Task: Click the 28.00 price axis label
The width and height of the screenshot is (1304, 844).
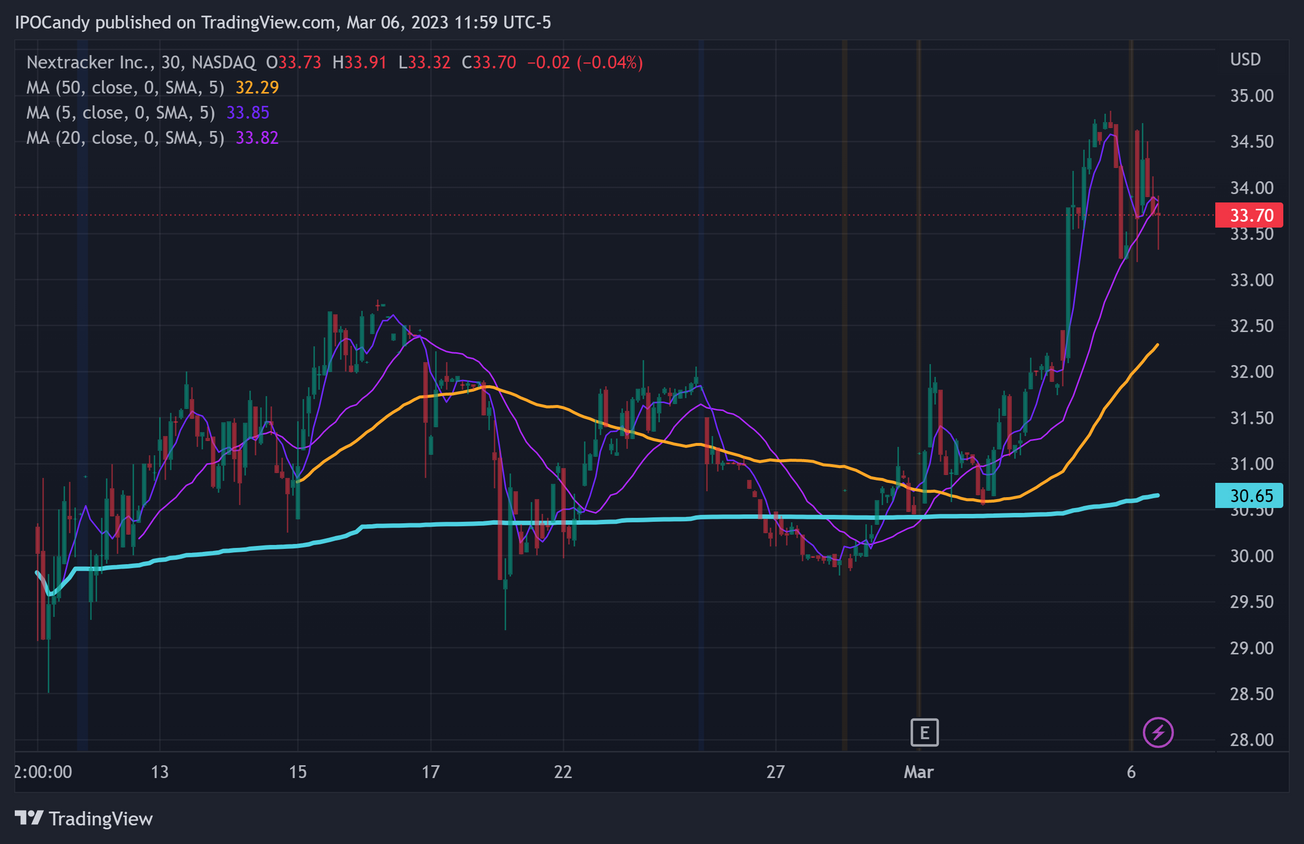Action: click(1251, 740)
